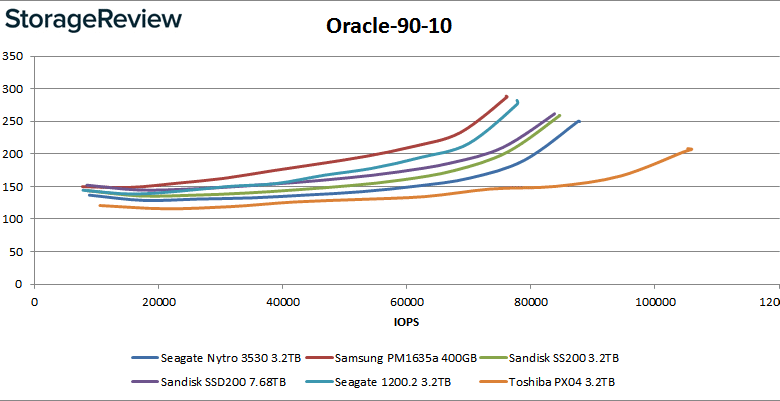
Task: Click the green Sandisk SS200 curve endpoint
Action: click(x=560, y=115)
